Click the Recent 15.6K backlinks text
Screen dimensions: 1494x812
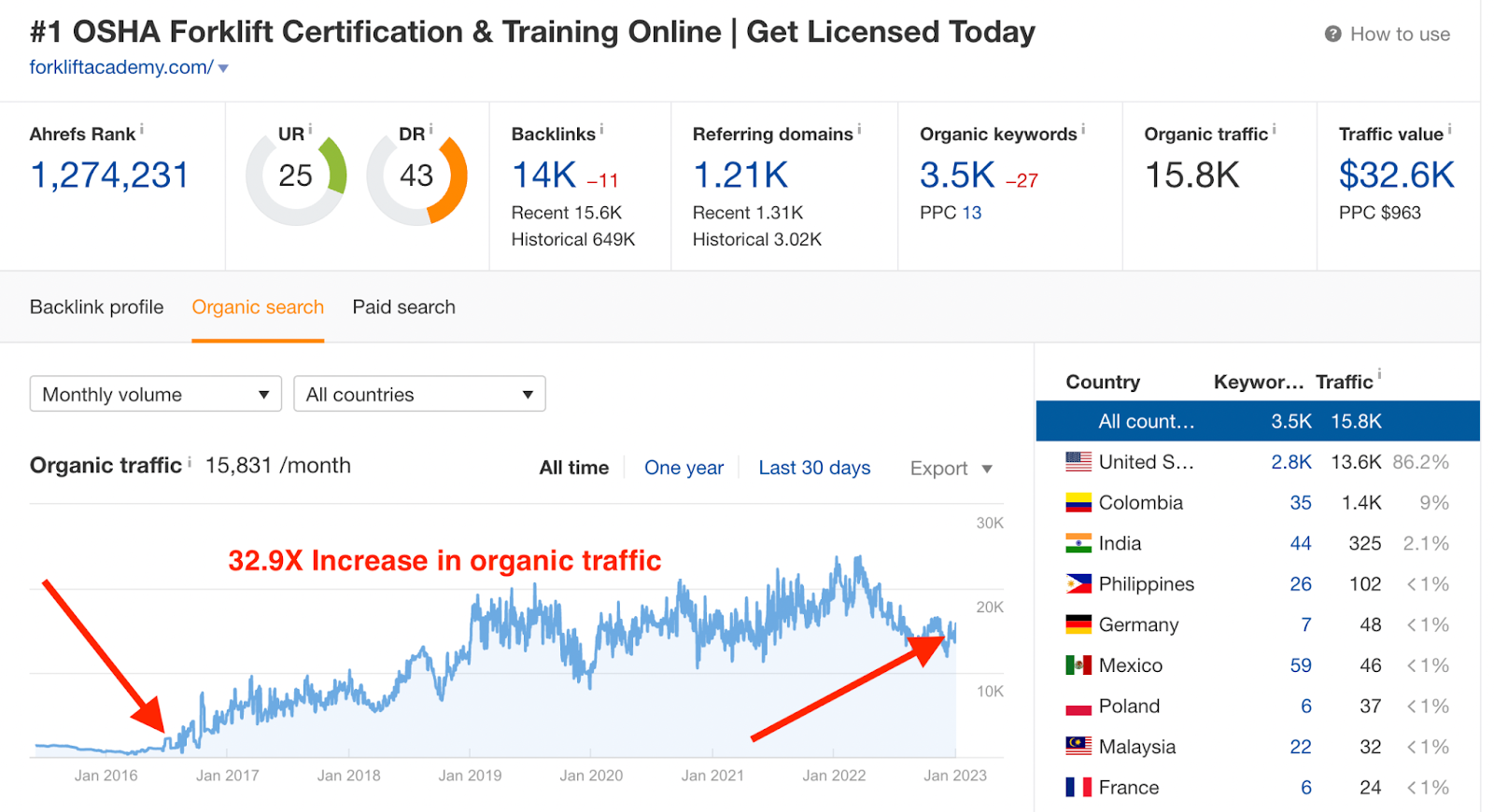pos(567,213)
